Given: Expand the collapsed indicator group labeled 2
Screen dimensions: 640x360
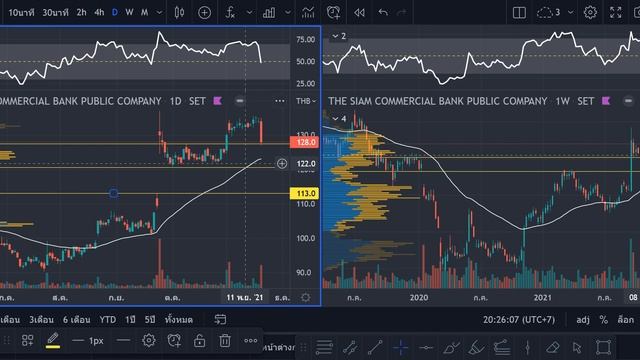Looking at the screenshot, I should tap(339, 36).
